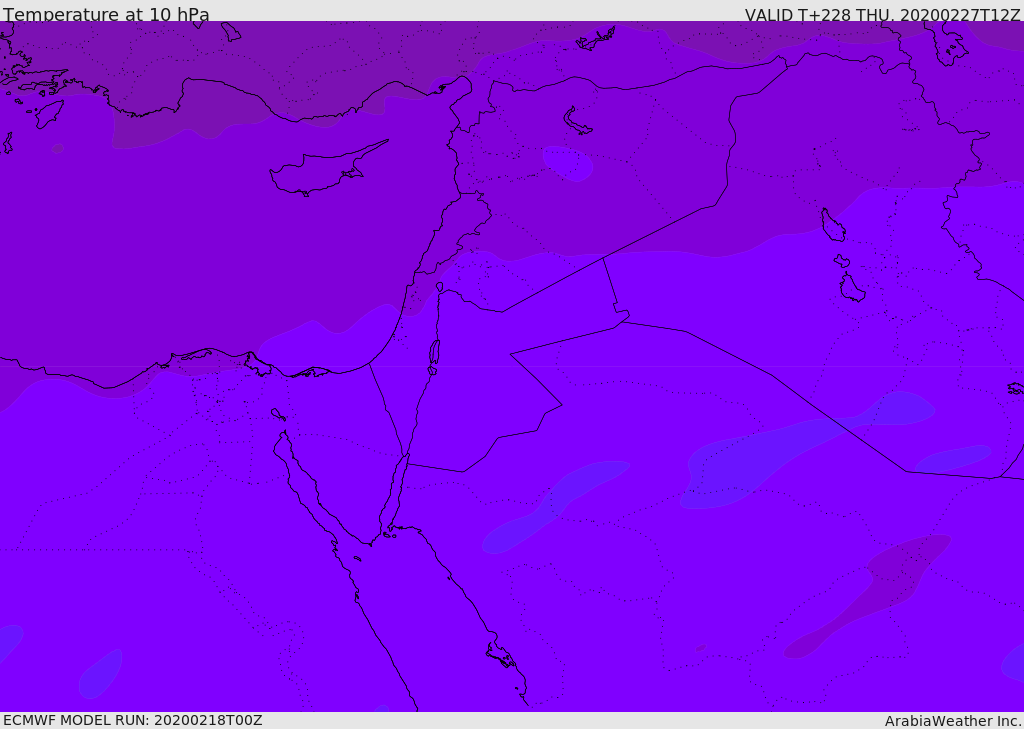Click the 'VALID T+228 THU. 20200227T12Z' label

[882, 15]
